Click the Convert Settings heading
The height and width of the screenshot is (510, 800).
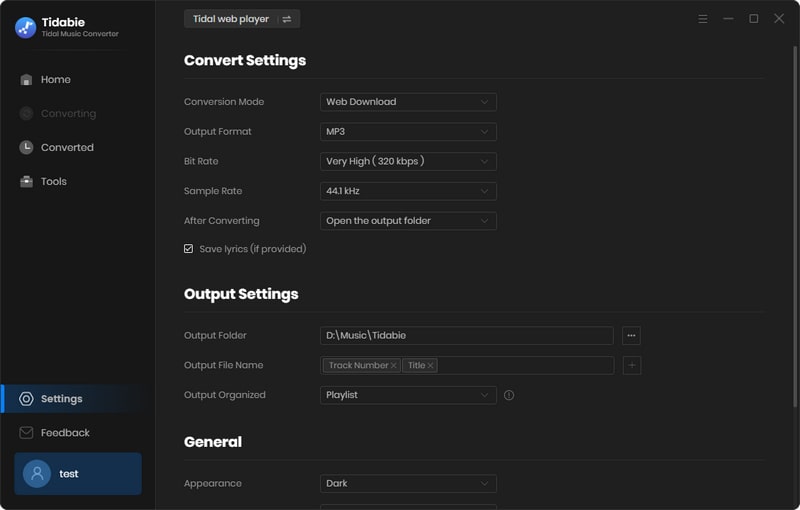pos(245,61)
